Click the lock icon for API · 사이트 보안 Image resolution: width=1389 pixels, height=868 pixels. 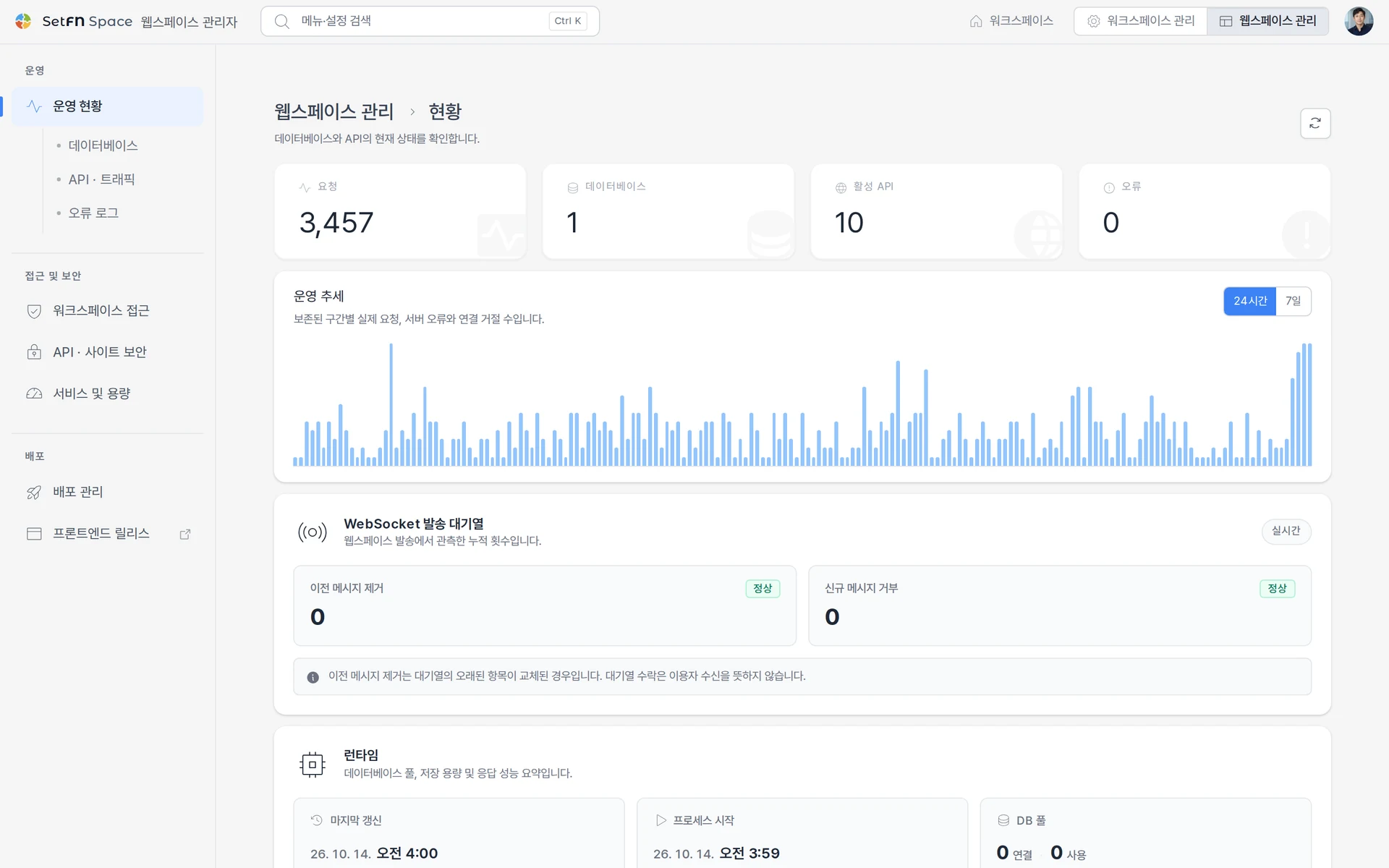(34, 352)
